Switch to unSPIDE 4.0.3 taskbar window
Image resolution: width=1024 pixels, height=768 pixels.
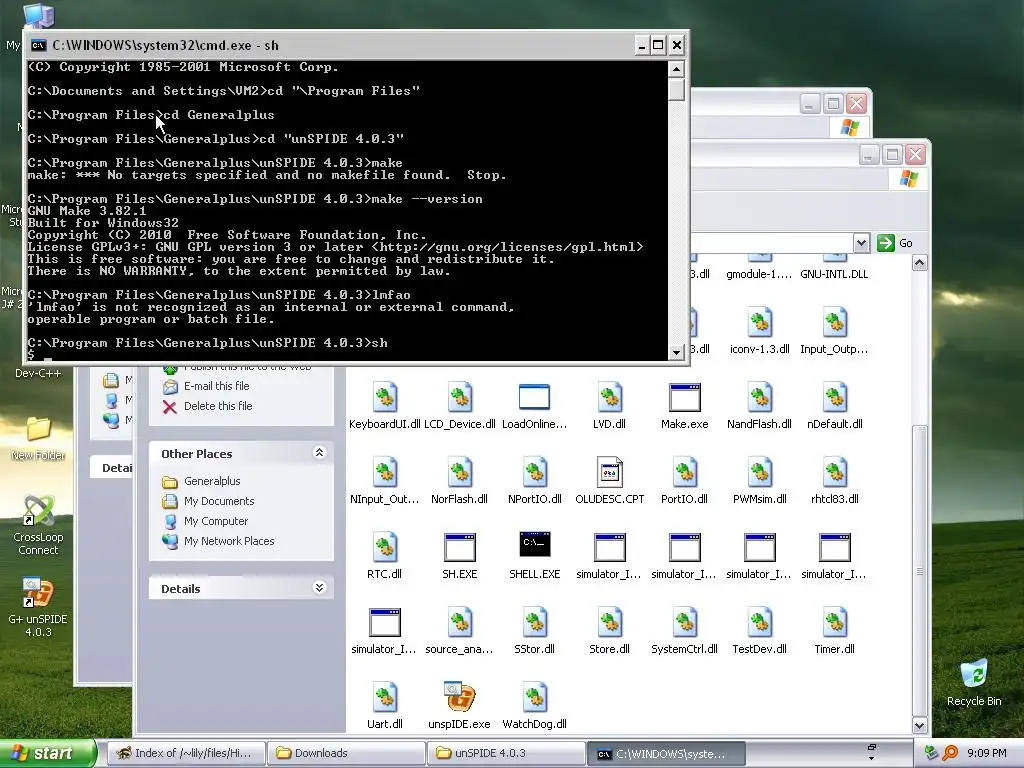pos(506,753)
